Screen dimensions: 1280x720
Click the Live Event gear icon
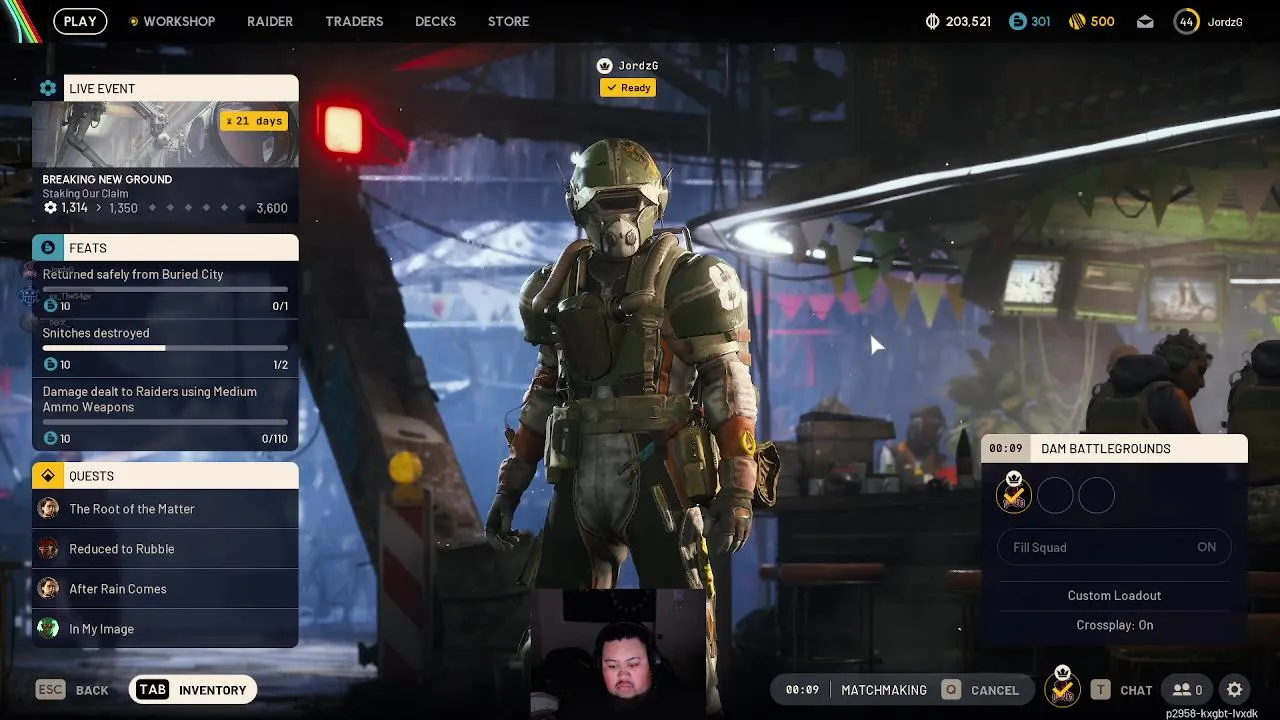[48, 88]
